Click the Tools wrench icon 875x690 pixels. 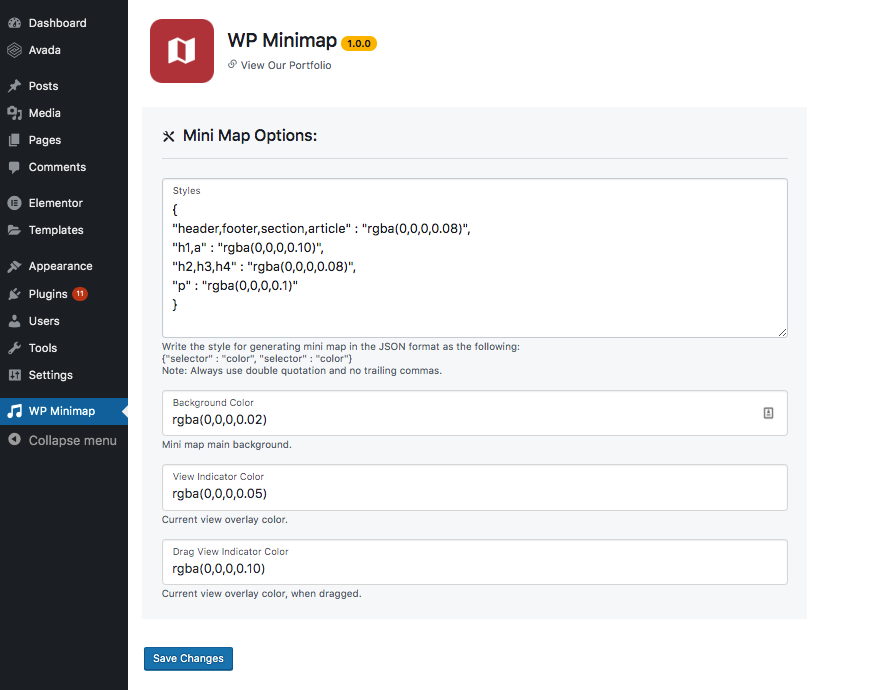pos(15,348)
